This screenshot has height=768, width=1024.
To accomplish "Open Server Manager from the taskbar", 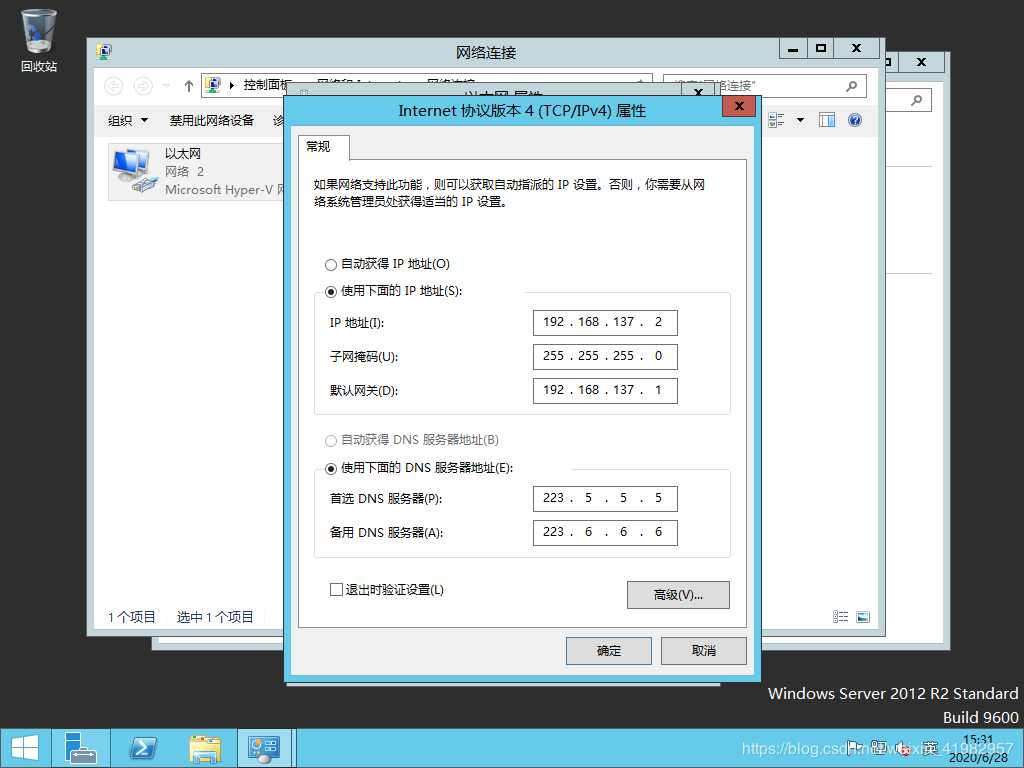I will point(81,748).
